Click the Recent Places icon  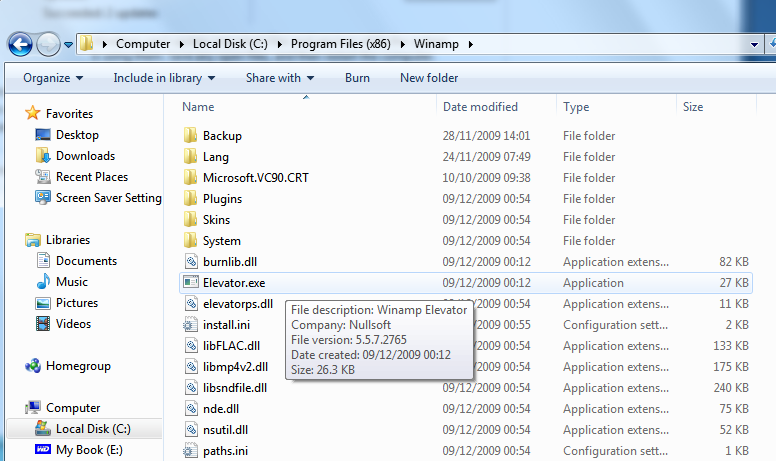43,177
